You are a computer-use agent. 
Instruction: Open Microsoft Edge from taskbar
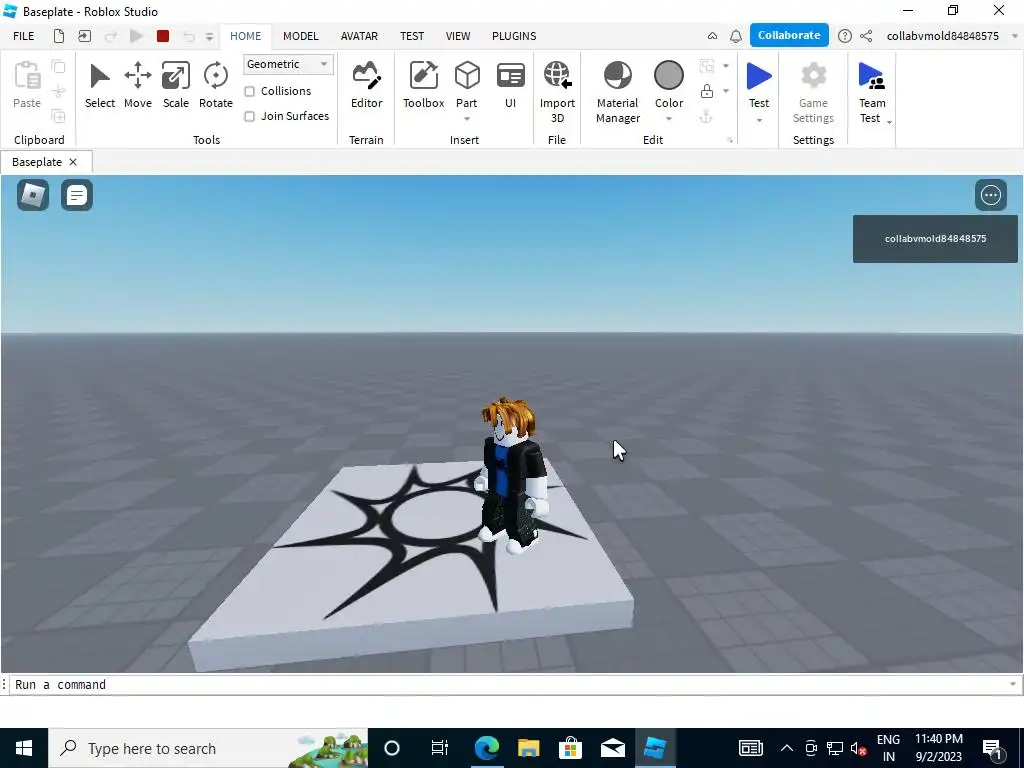pyautogui.click(x=487, y=748)
